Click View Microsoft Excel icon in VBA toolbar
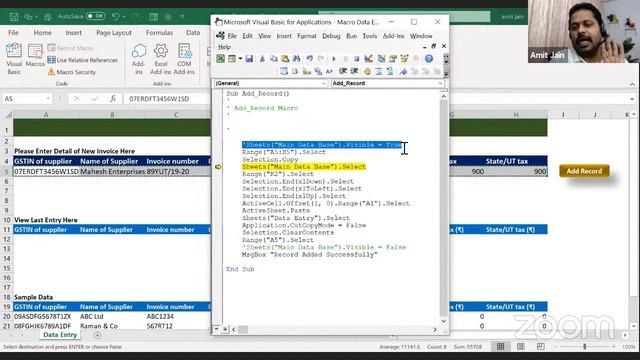The width and height of the screenshot is (640, 360). 220,59
